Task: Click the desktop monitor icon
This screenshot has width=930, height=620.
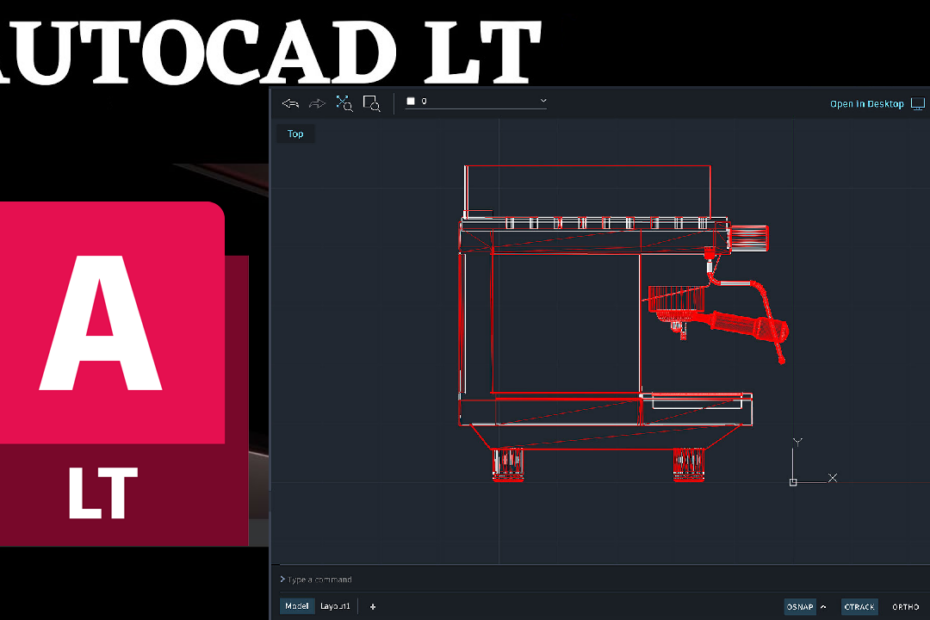Action: pyautogui.click(x=918, y=104)
